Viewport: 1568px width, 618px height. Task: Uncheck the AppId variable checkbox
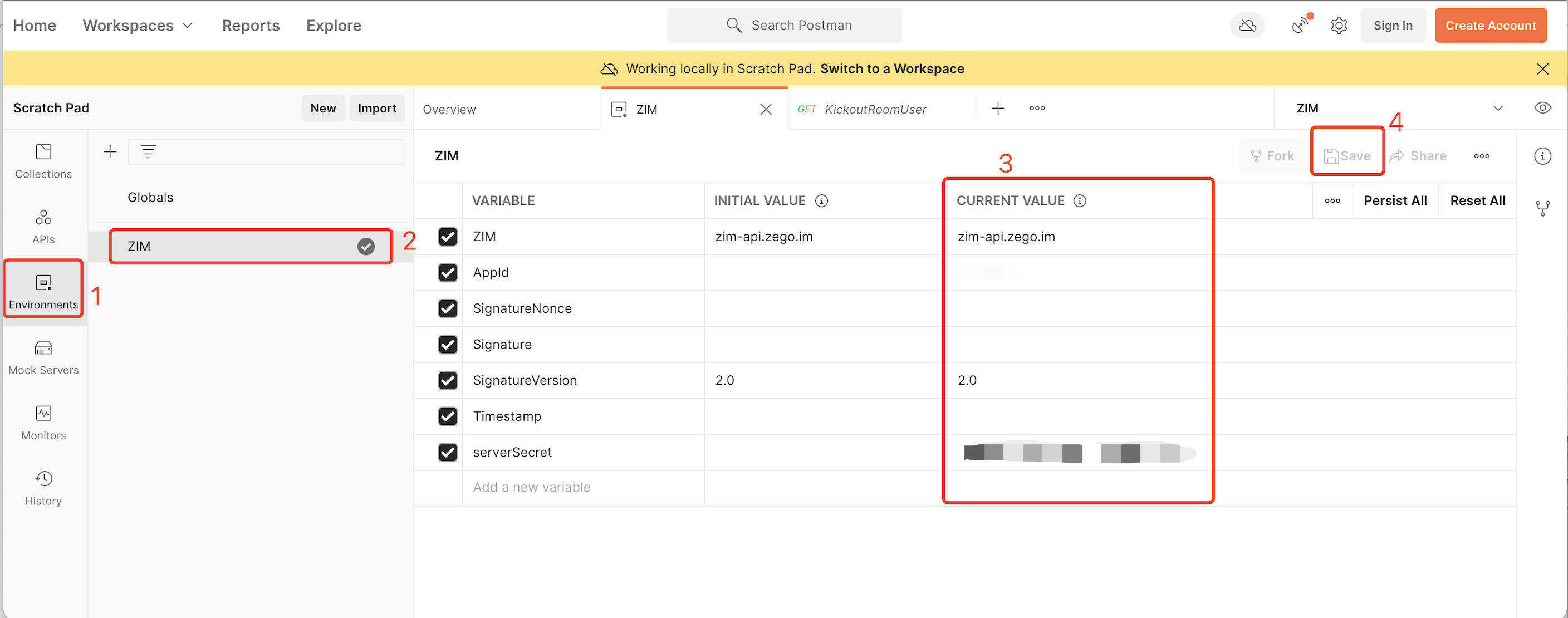pos(447,272)
